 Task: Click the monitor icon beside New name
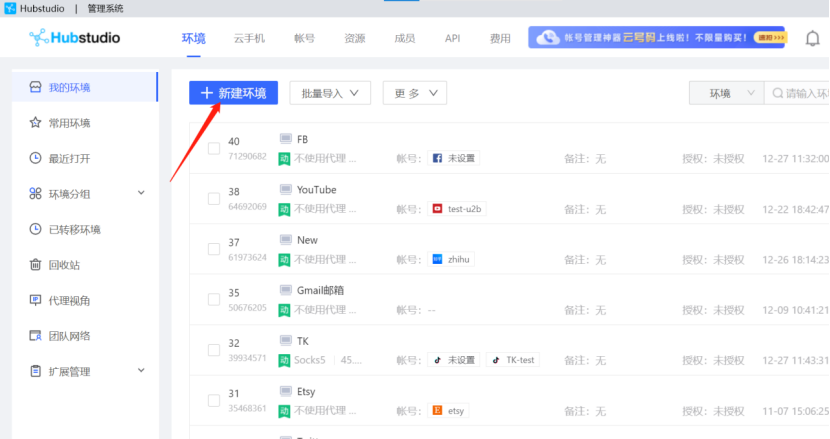(x=285, y=240)
